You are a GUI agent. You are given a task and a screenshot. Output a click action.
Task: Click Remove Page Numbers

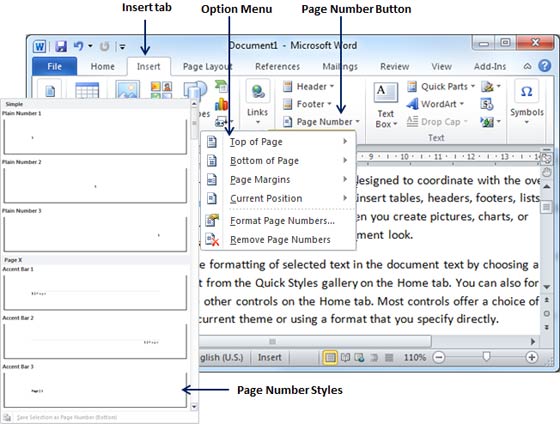[279, 240]
